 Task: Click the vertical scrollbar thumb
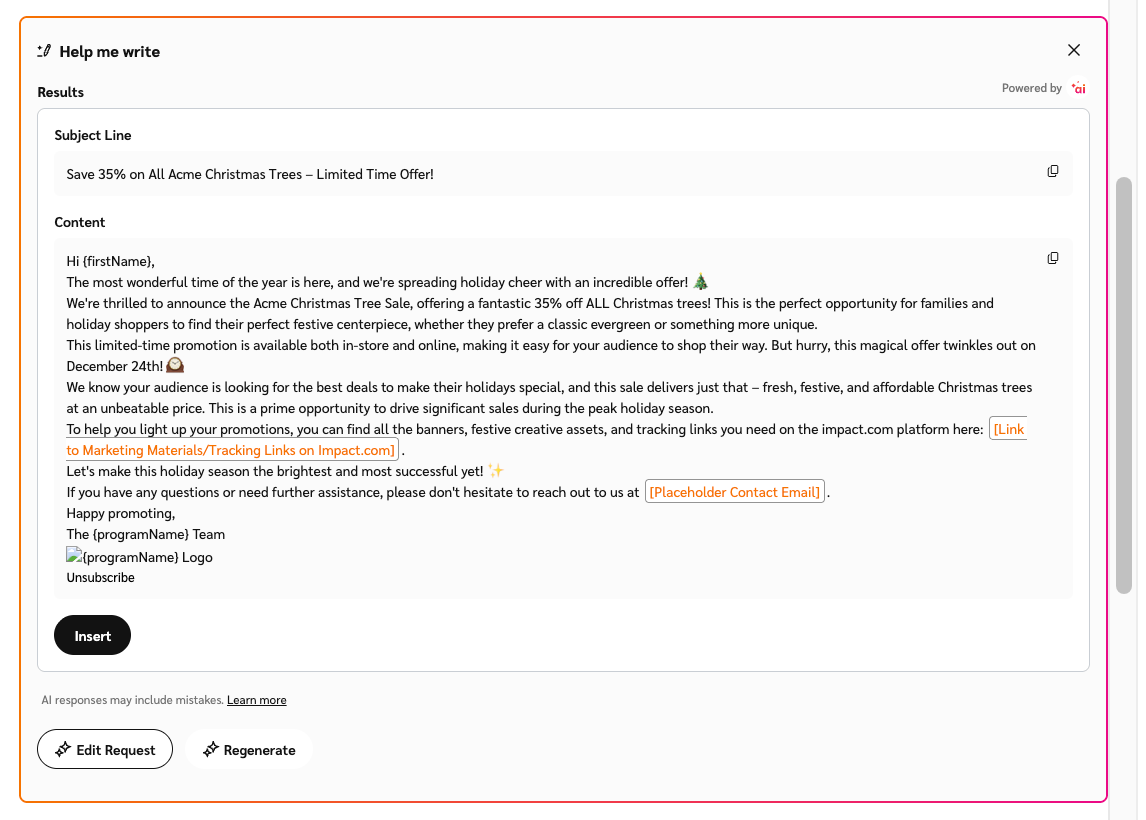[x=1124, y=385]
